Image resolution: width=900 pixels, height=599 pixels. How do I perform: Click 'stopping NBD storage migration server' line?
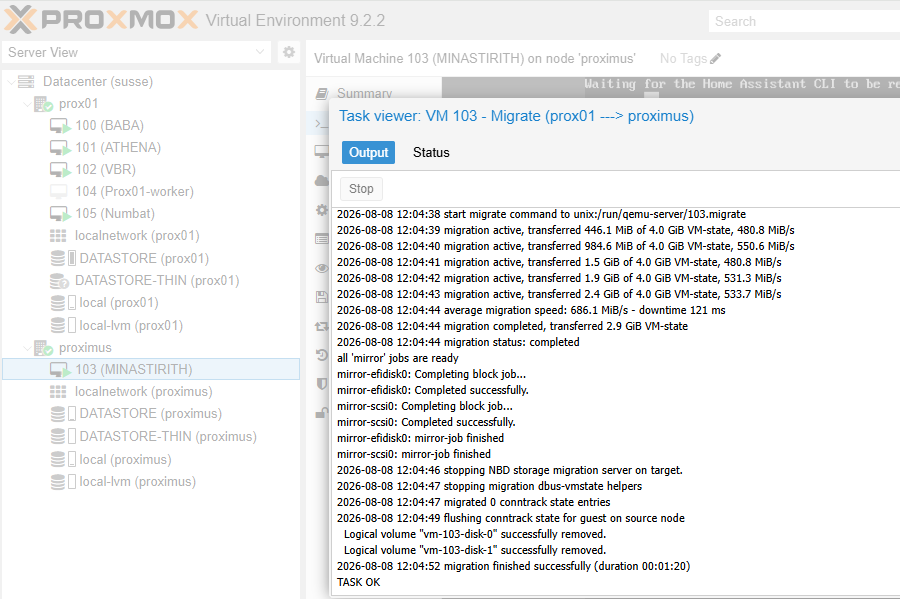click(x=510, y=470)
